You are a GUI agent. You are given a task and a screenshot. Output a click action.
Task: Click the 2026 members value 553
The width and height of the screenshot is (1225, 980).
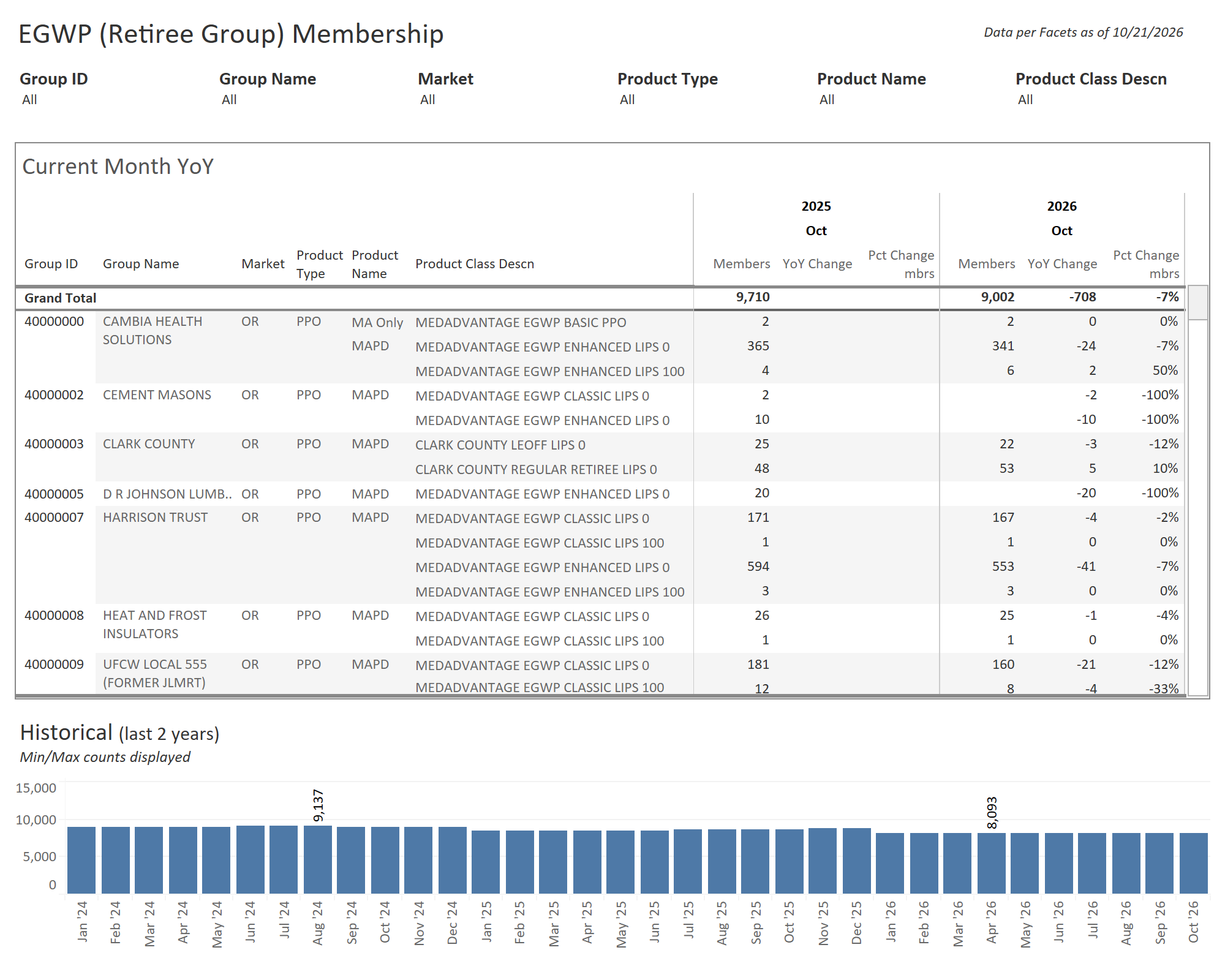[1003, 567]
